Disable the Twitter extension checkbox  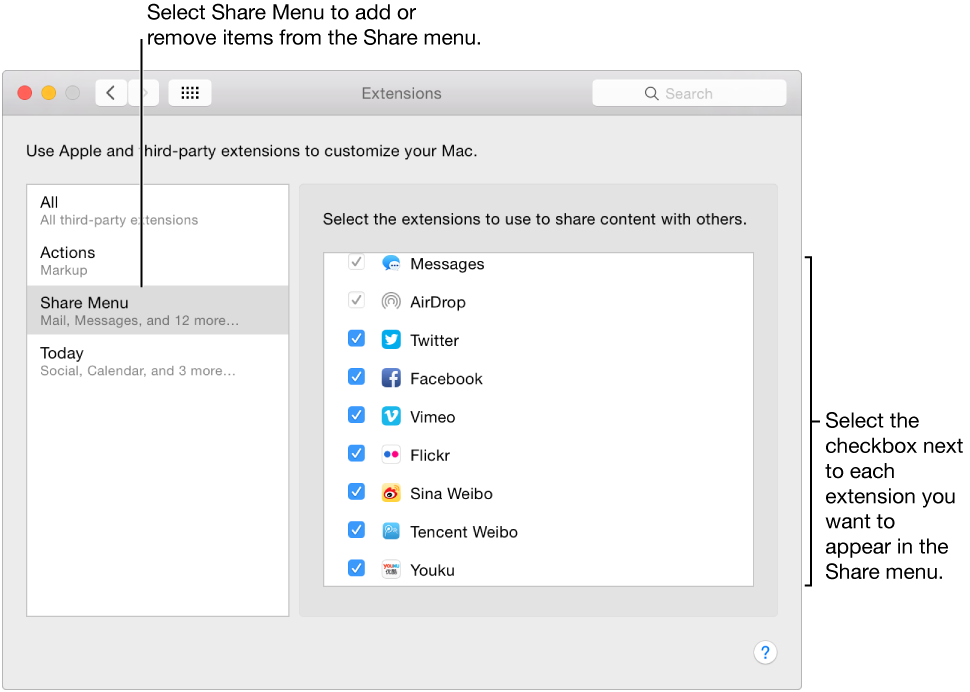click(356, 338)
